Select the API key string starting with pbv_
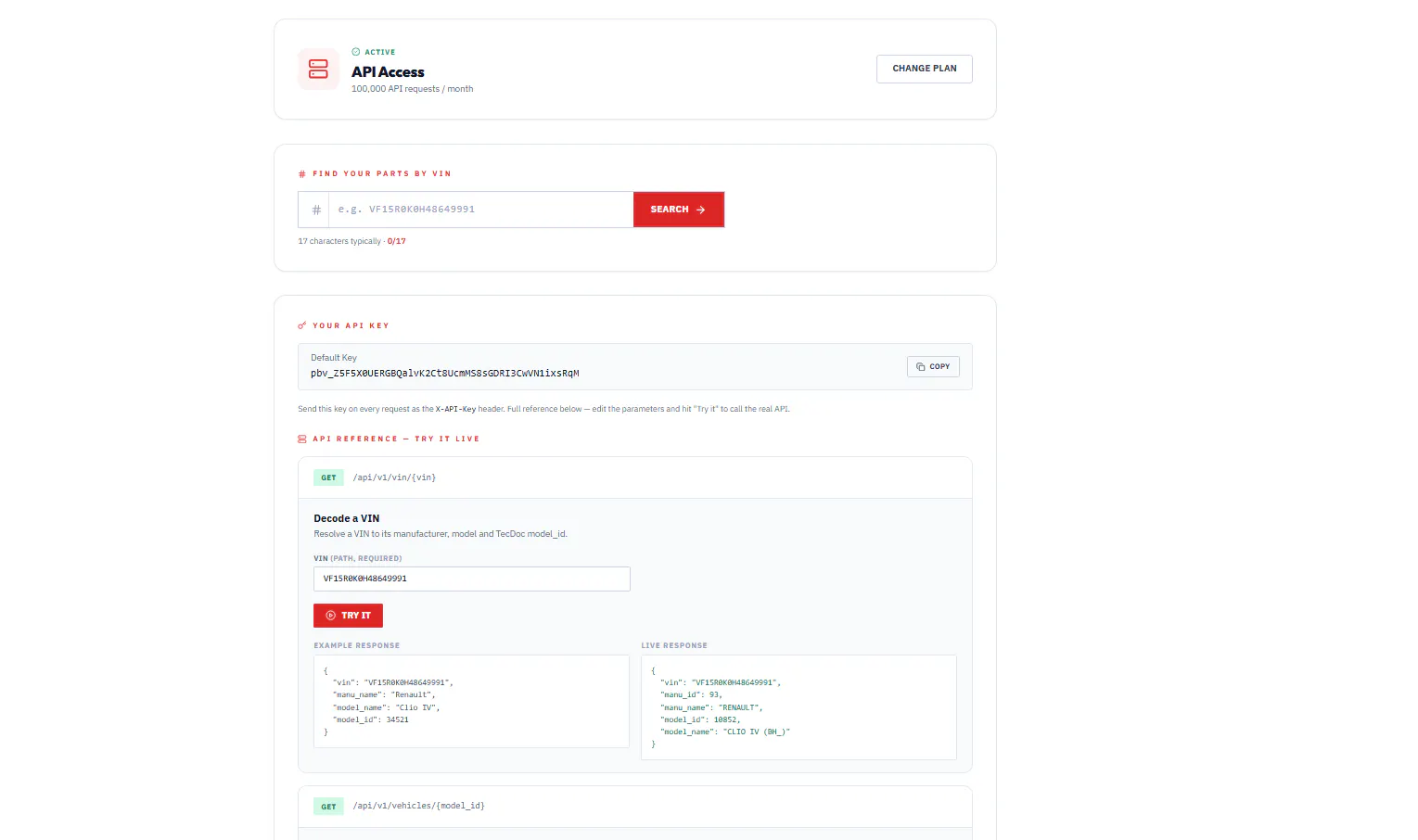Screen dimensions: 1418x840 click(x=444, y=374)
